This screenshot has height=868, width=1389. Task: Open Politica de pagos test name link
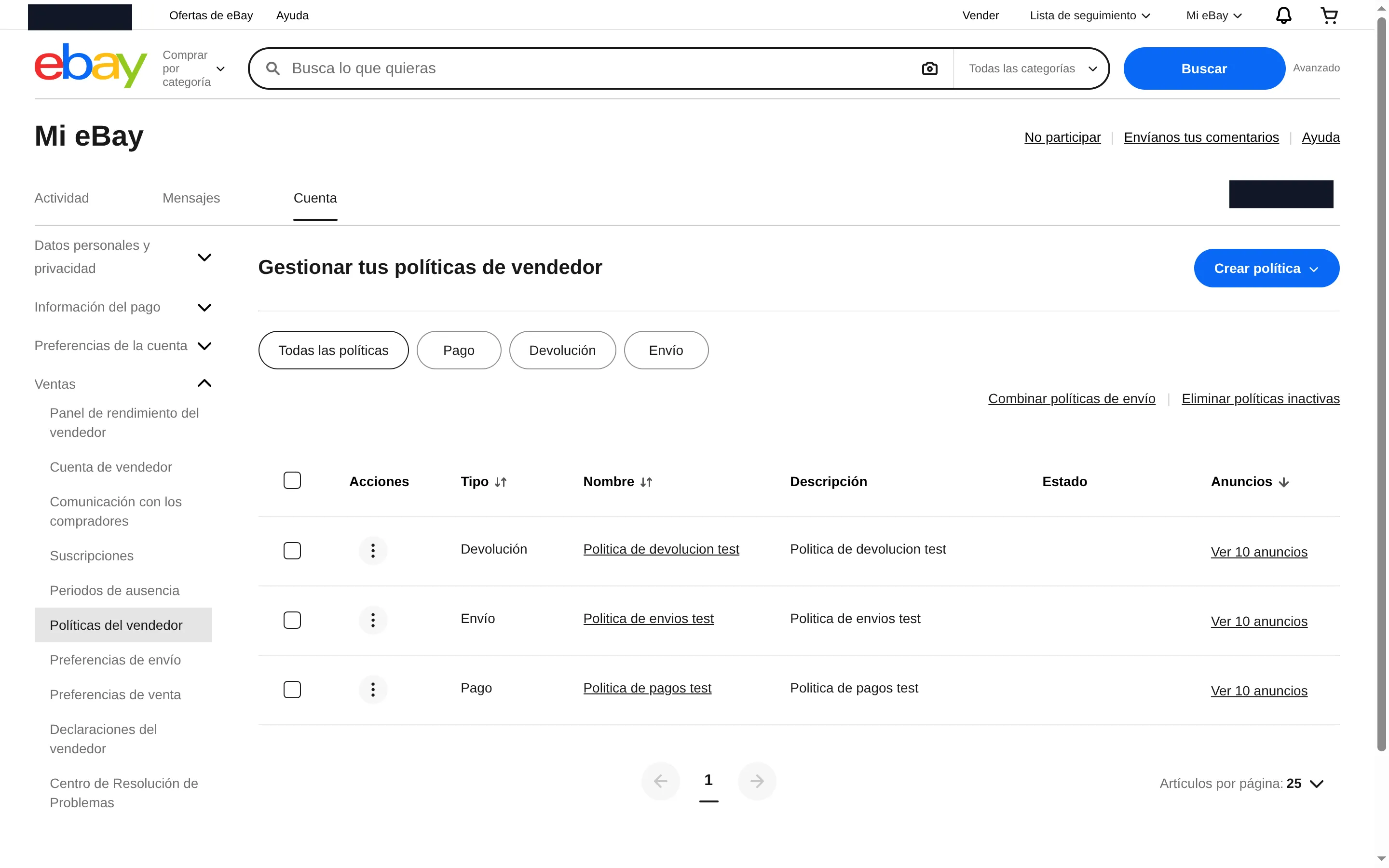(x=647, y=688)
